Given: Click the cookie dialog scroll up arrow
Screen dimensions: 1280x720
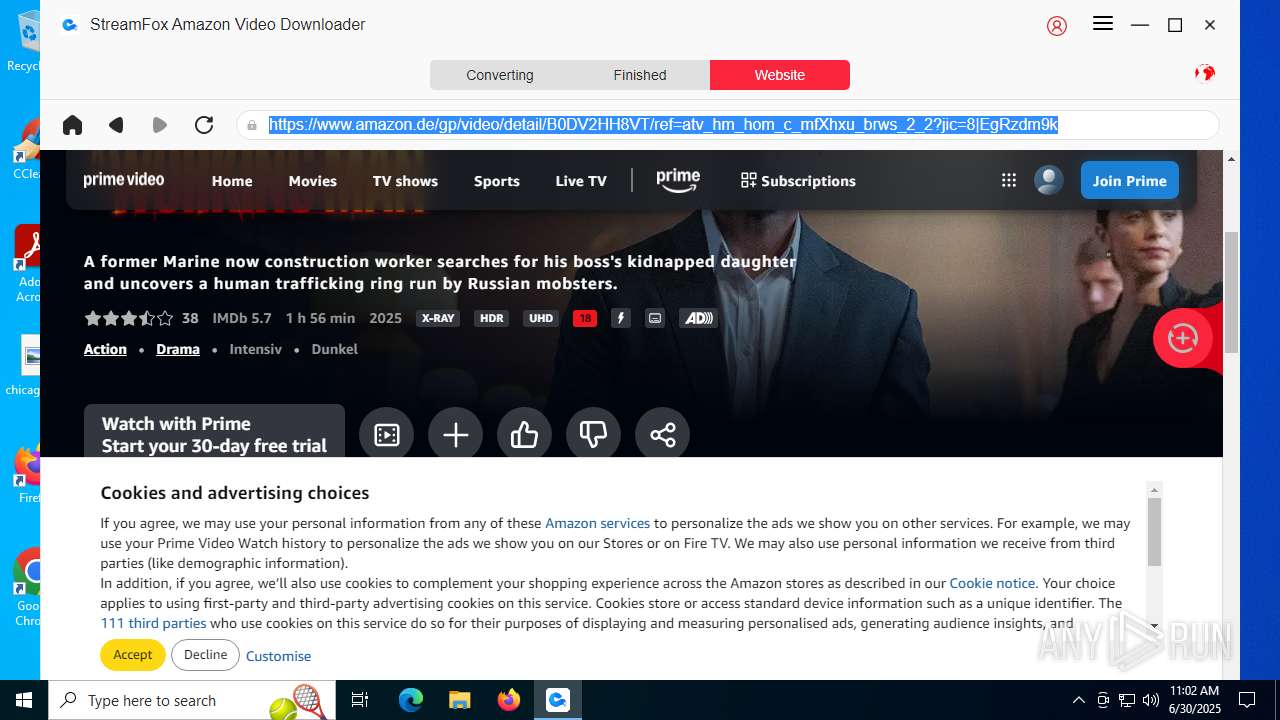Looking at the screenshot, I should pyautogui.click(x=1154, y=490).
